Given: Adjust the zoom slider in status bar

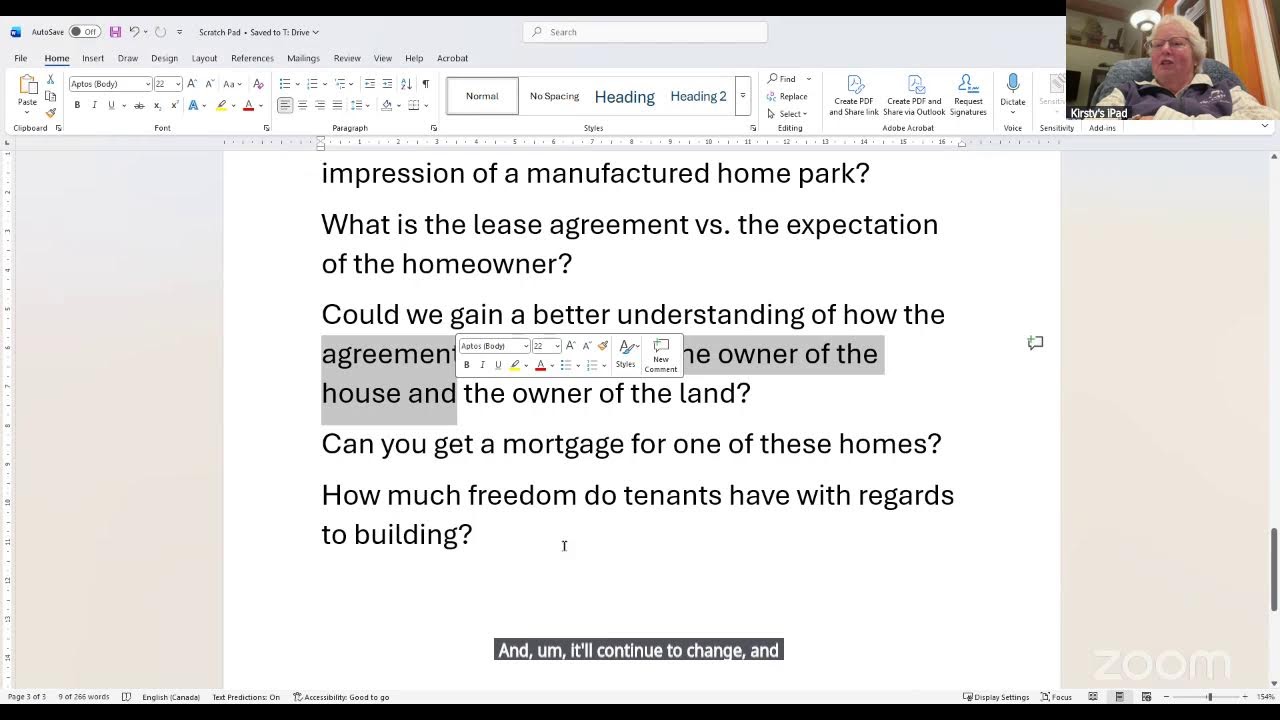Looking at the screenshot, I should [x=1209, y=697].
